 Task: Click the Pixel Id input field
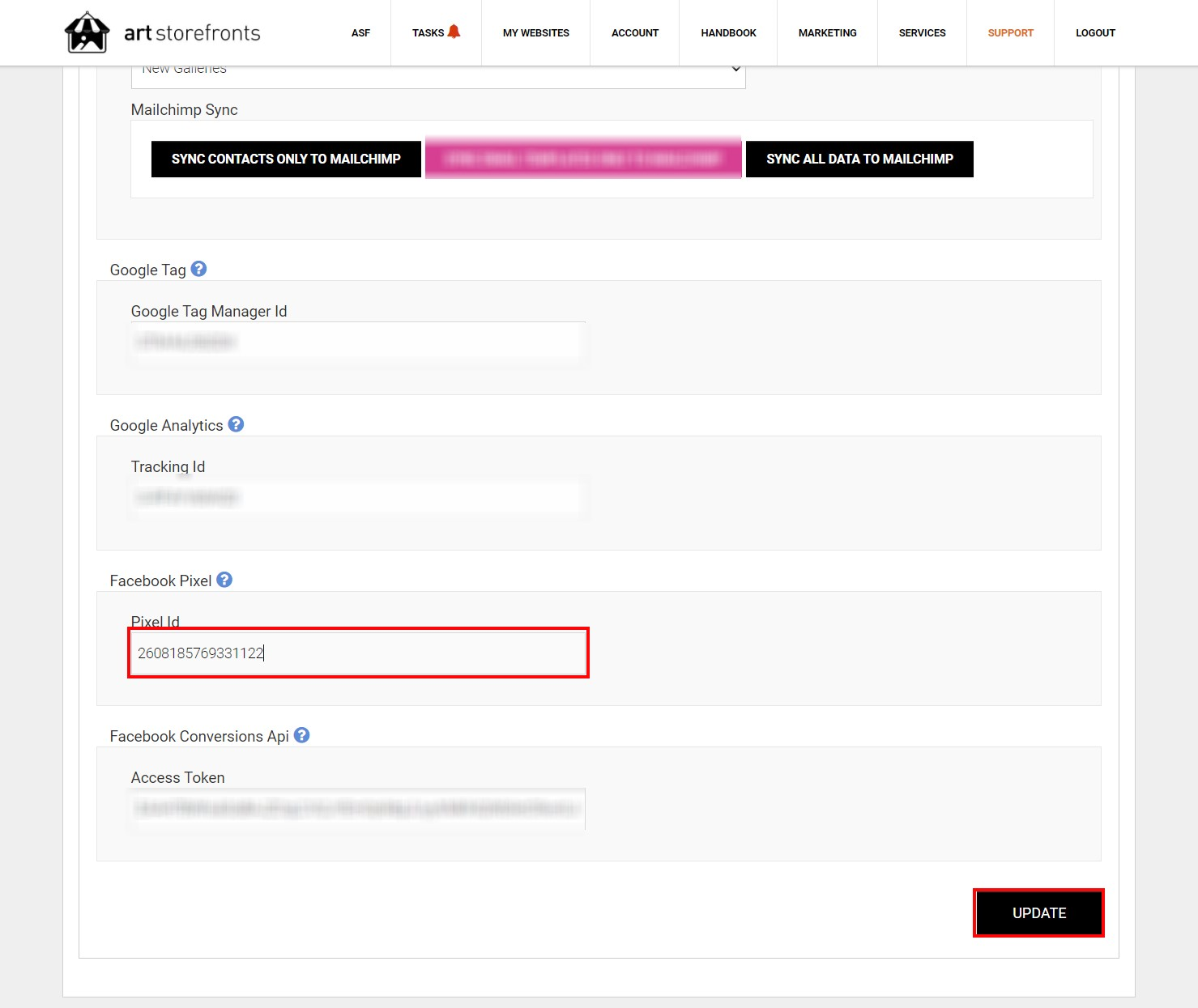[358, 653]
